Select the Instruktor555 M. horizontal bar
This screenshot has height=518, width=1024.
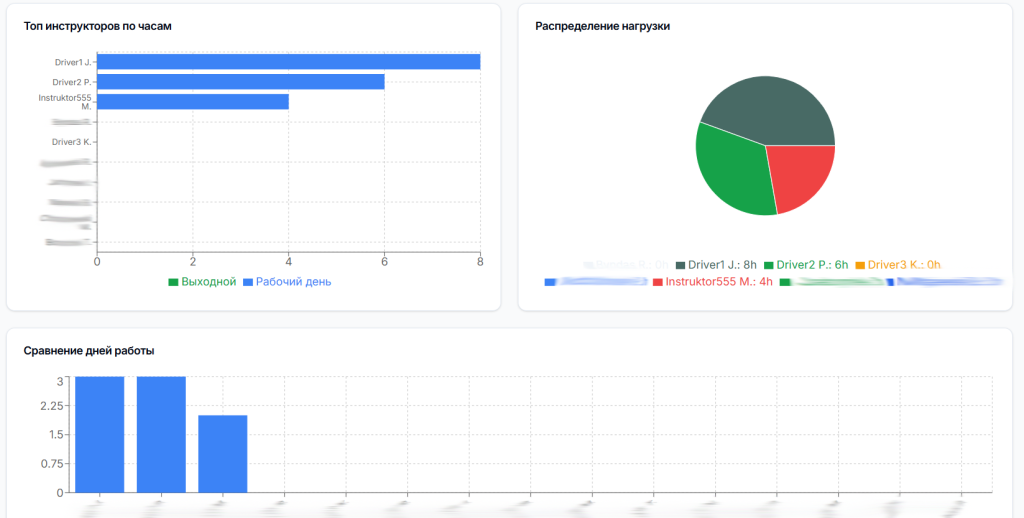(x=192, y=102)
